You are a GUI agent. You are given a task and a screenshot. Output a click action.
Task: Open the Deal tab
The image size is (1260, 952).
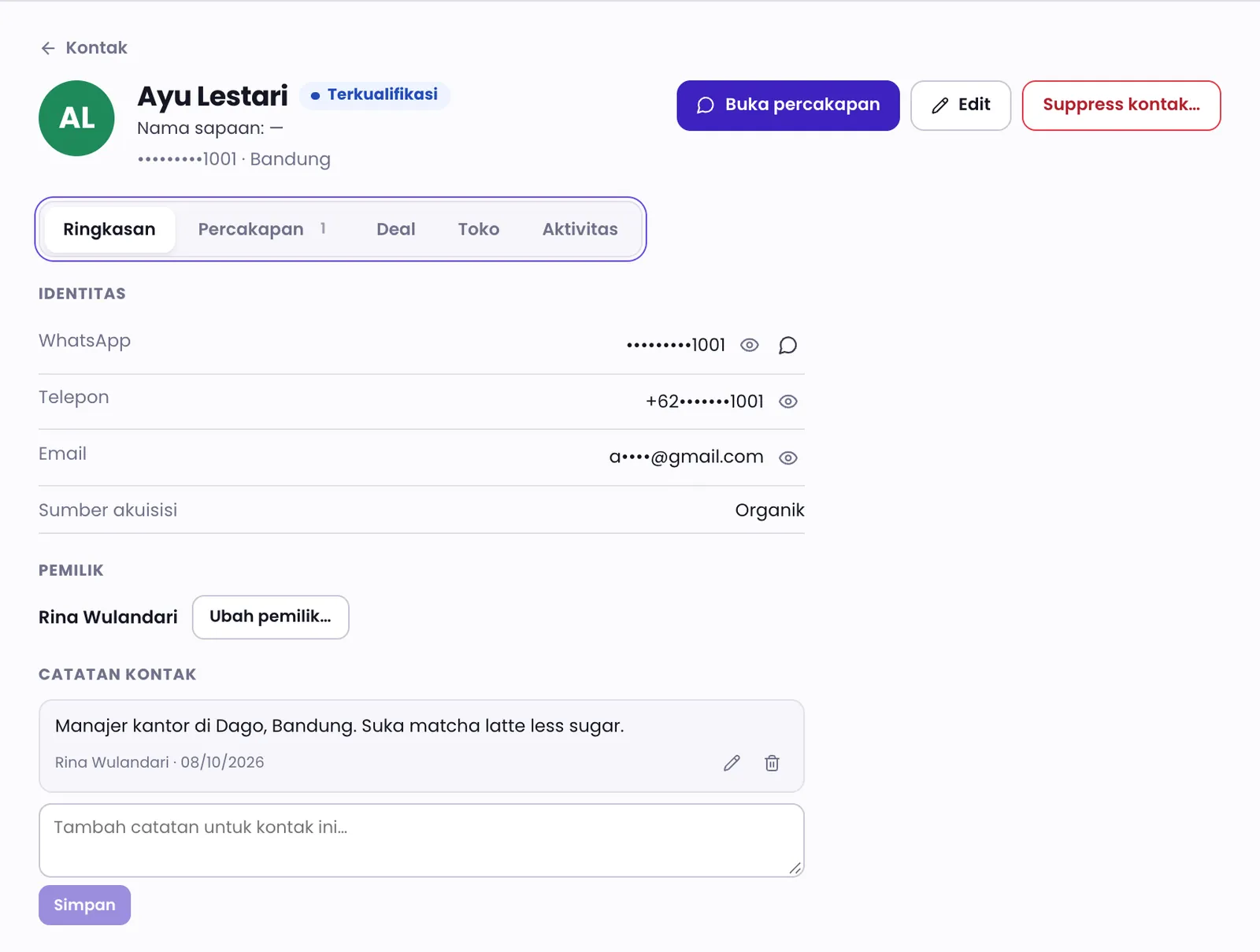coord(396,229)
